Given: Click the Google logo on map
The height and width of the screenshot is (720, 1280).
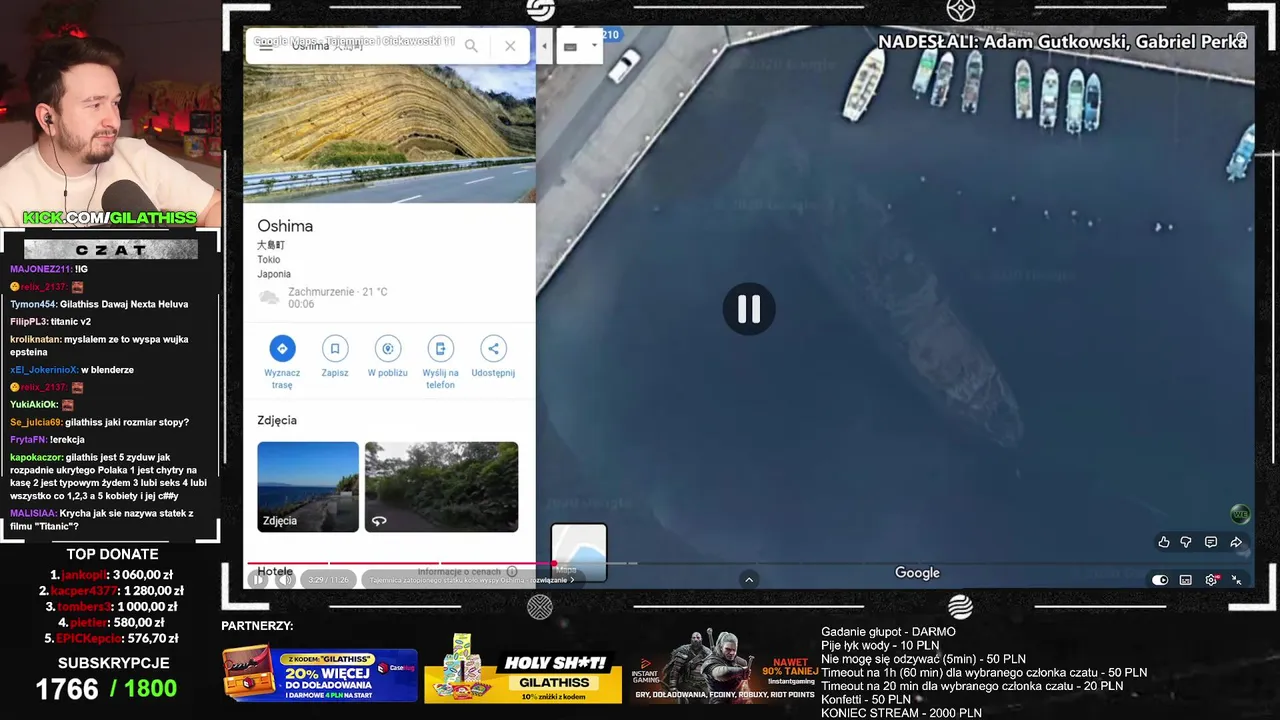Looking at the screenshot, I should [x=917, y=573].
